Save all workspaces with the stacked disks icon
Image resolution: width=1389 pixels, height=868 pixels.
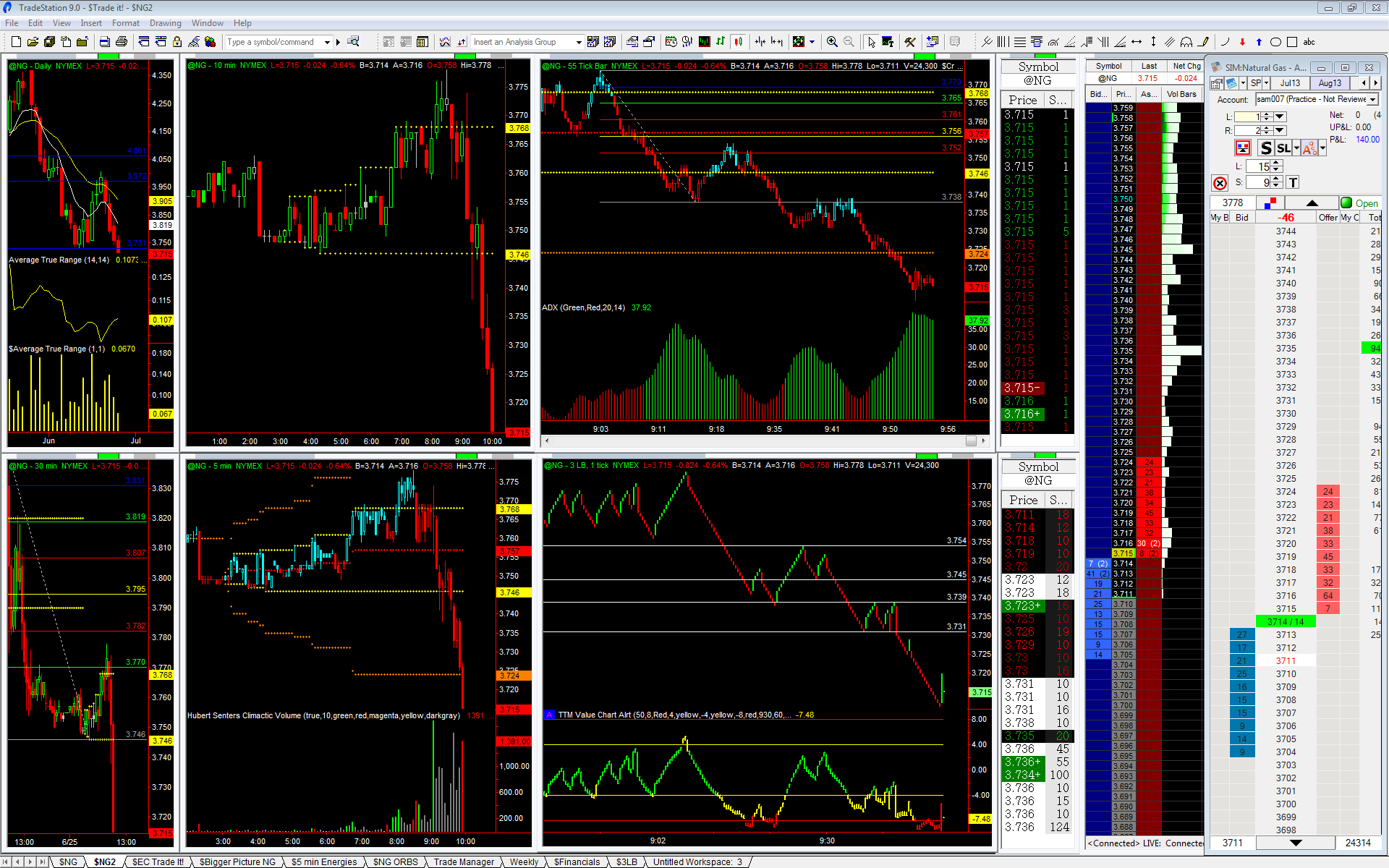tap(49, 42)
